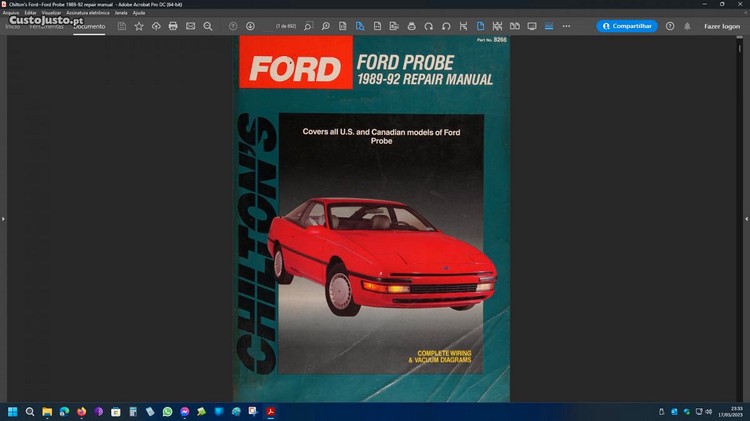Bookmark document with the star icon
750x421 pixels.
point(139,26)
